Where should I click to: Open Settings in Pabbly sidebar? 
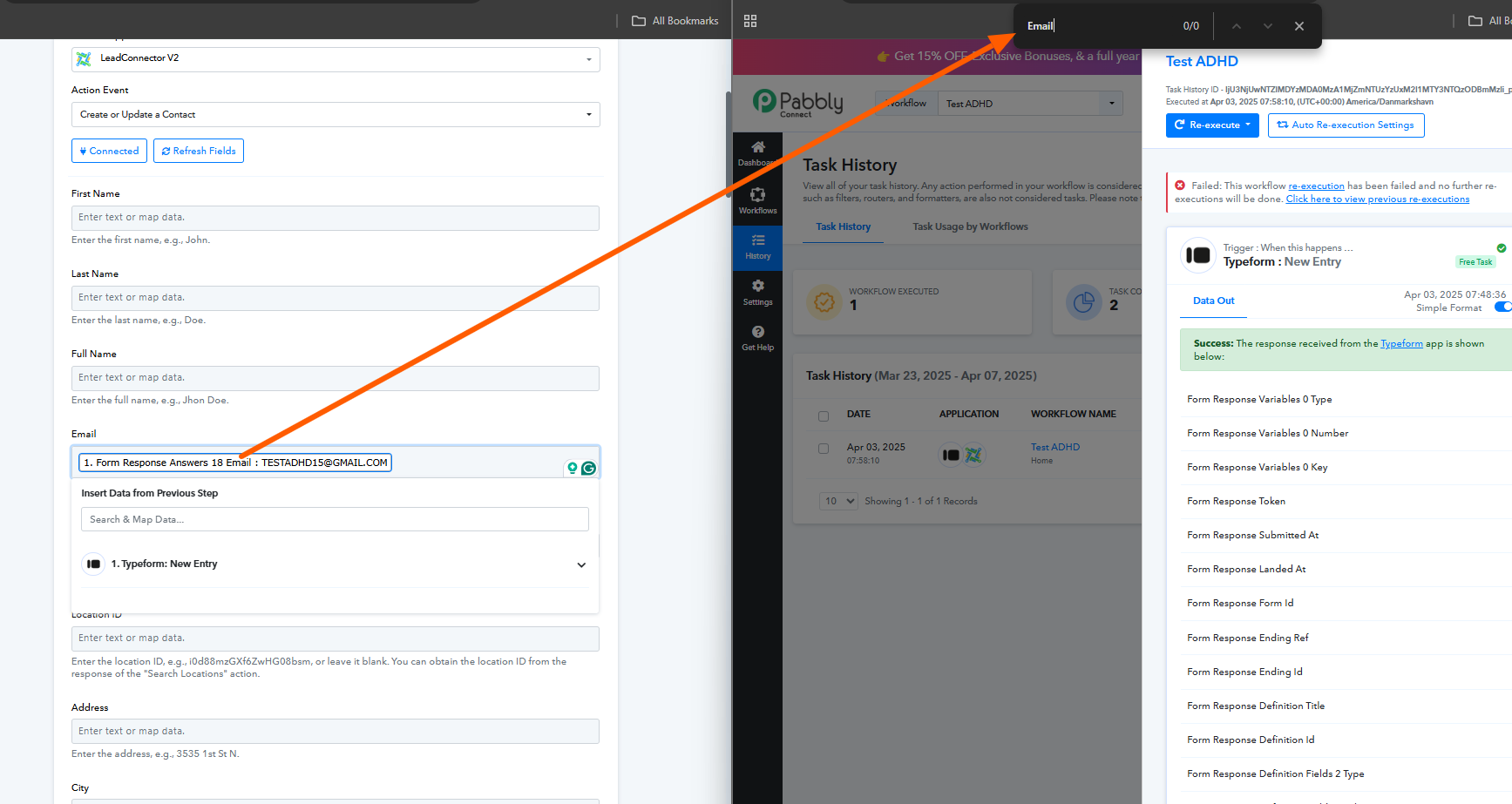click(x=757, y=293)
